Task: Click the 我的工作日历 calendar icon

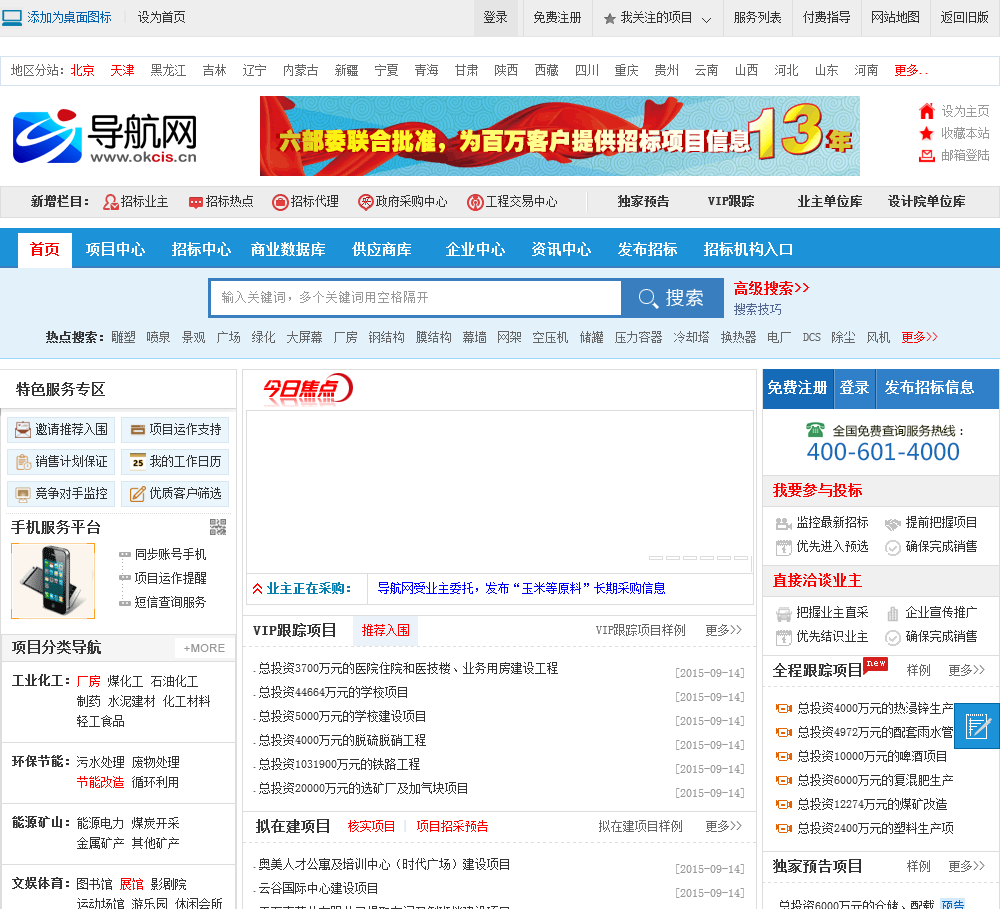Action: pos(138,461)
